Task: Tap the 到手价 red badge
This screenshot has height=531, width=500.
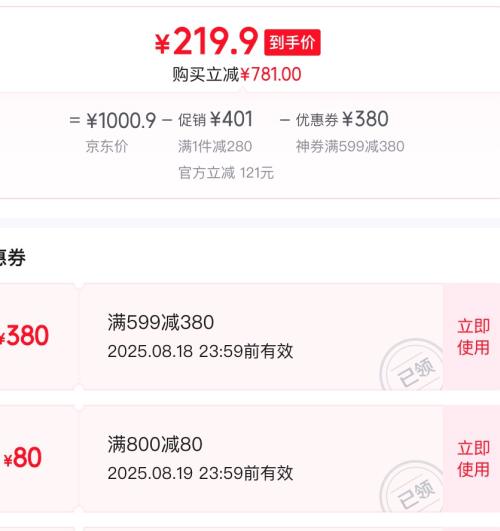Action: point(292,42)
